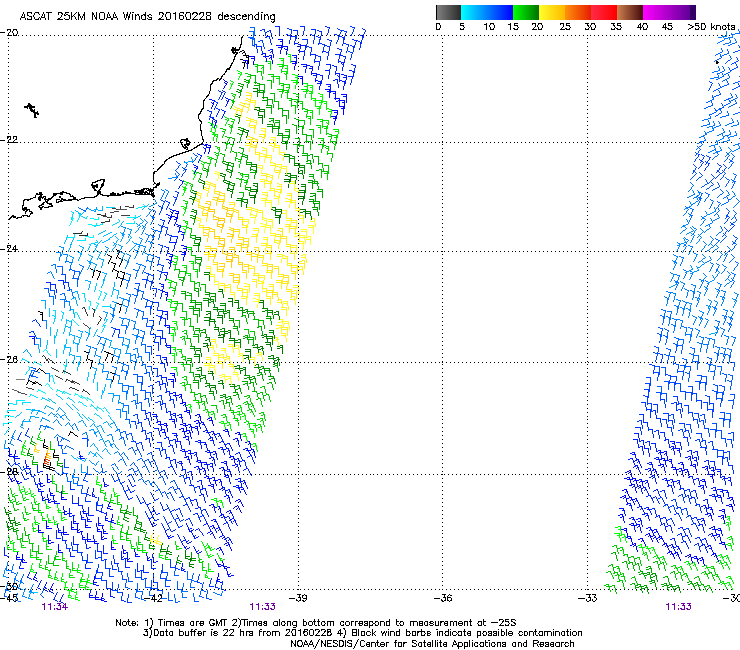Click the 'Data buffer is 22 hrs' note line
The width and height of the screenshot is (740, 650).
[362, 633]
